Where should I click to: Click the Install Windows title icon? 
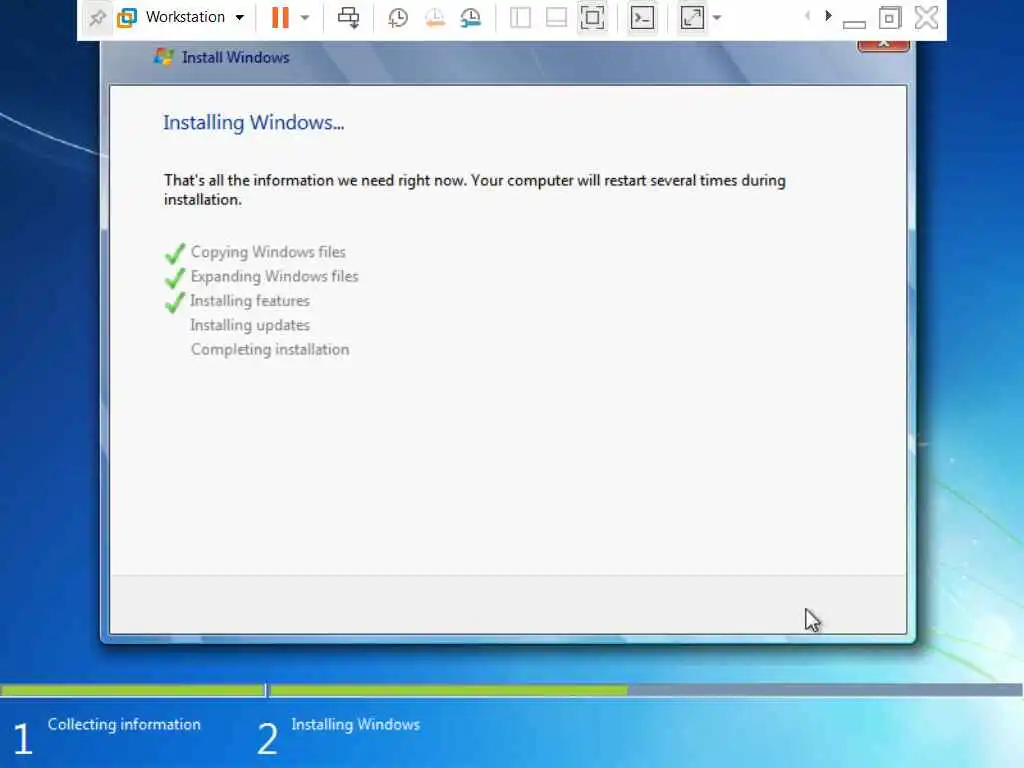(163, 57)
